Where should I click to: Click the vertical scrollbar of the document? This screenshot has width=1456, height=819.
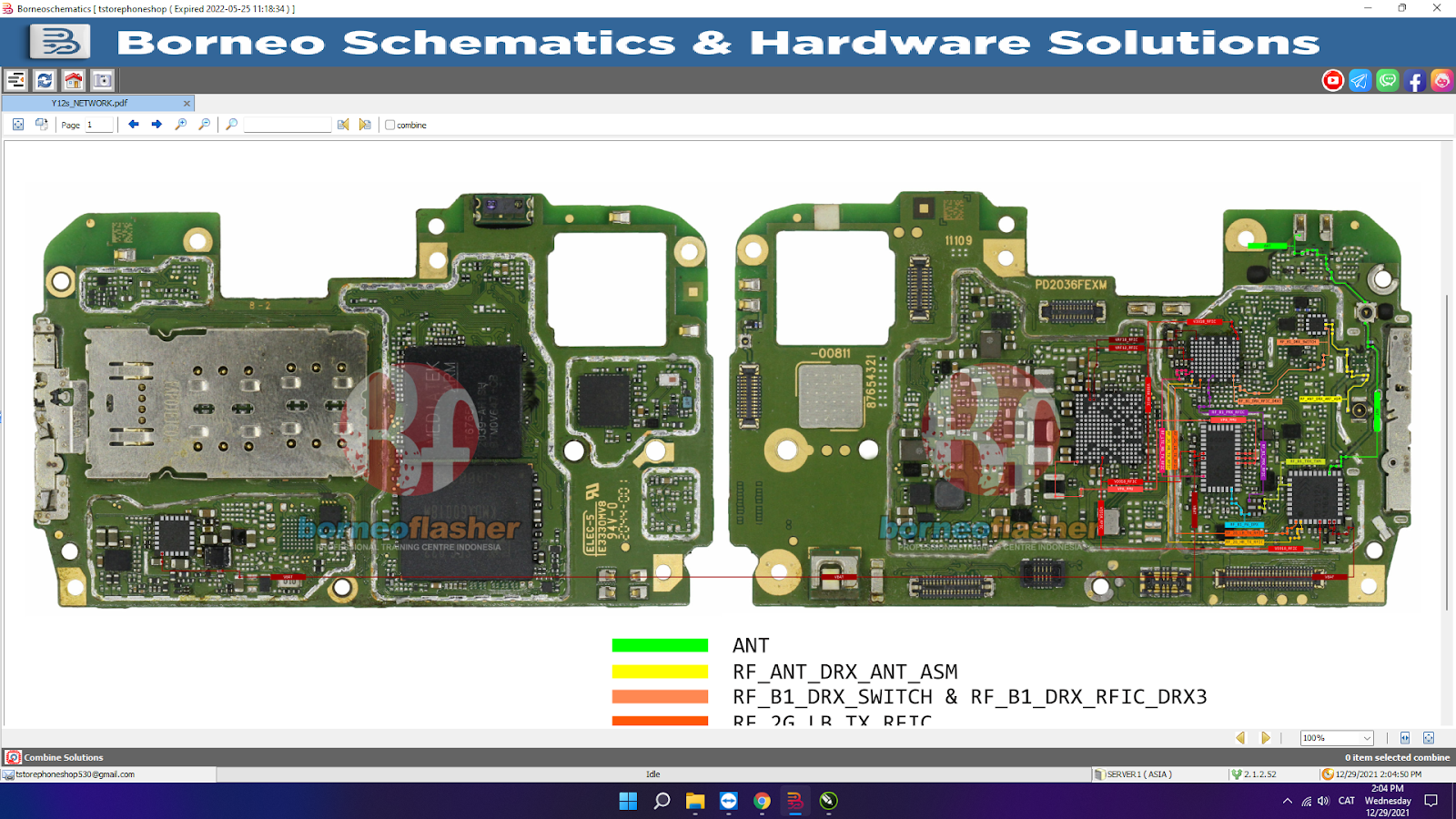coord(1446,452)
